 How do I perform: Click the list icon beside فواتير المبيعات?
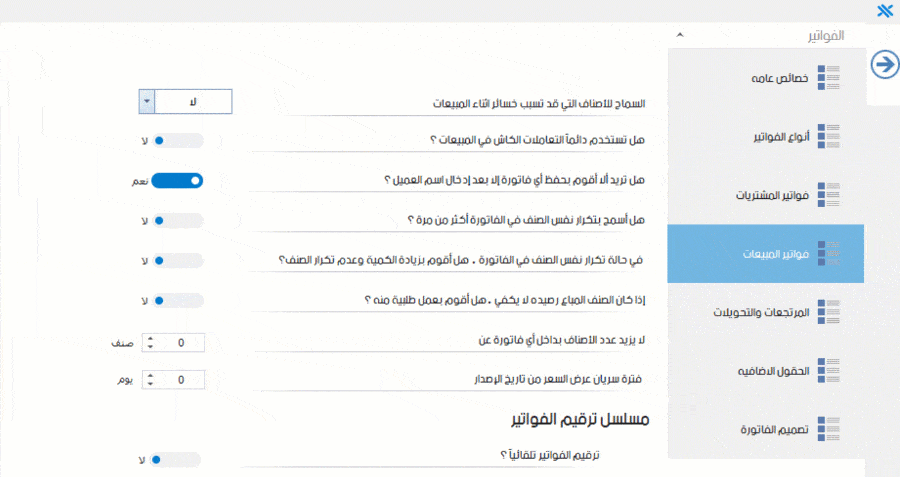(x=829, y=253)
